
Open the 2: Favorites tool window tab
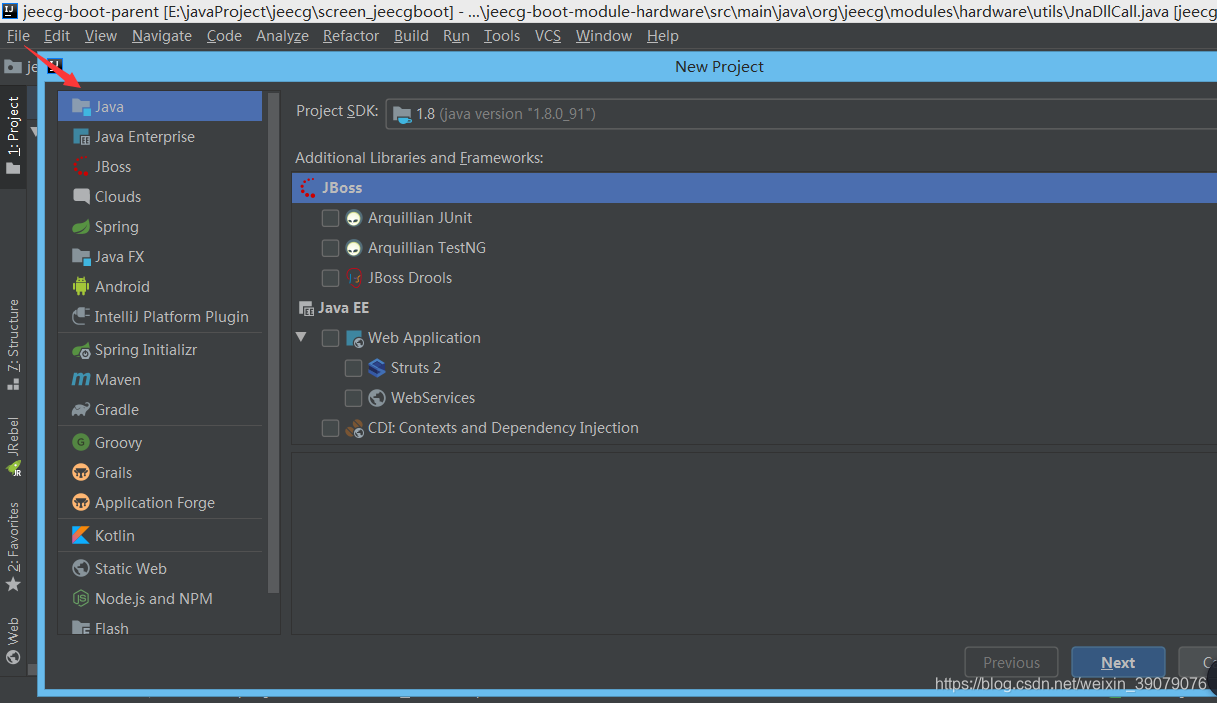click(14, 545)
